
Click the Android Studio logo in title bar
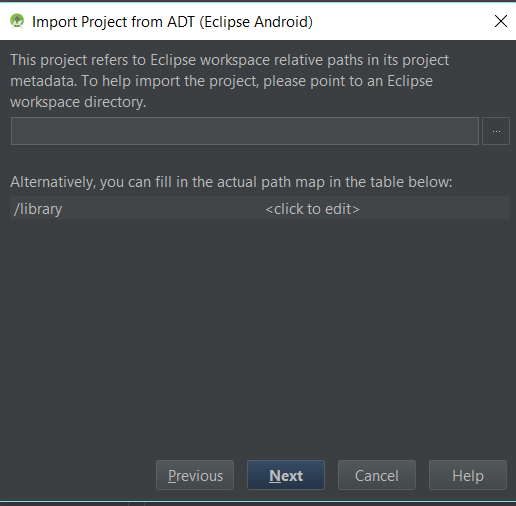tap(17, 21)
